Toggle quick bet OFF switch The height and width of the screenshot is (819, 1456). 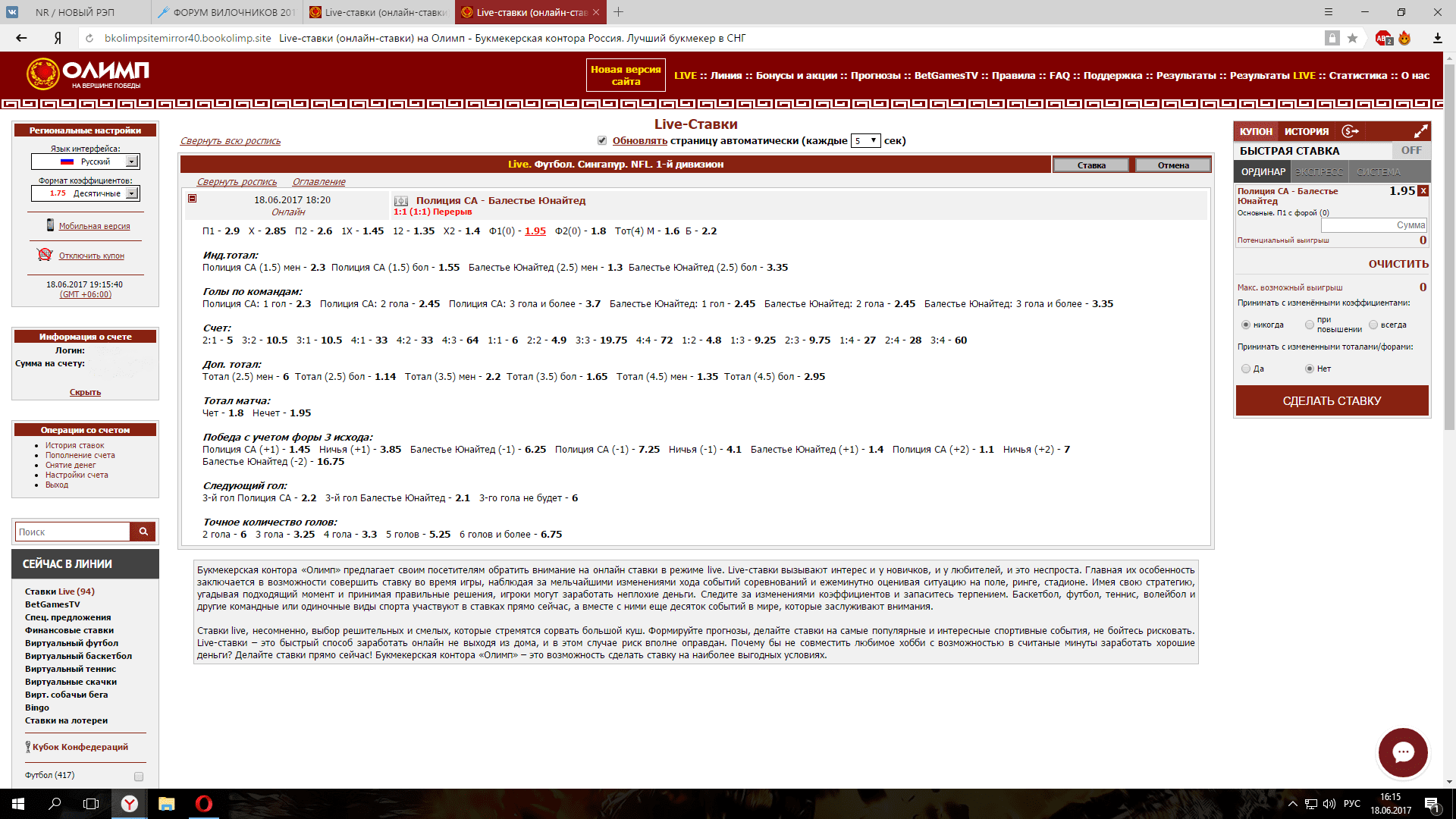click(x=1410, y=151)
